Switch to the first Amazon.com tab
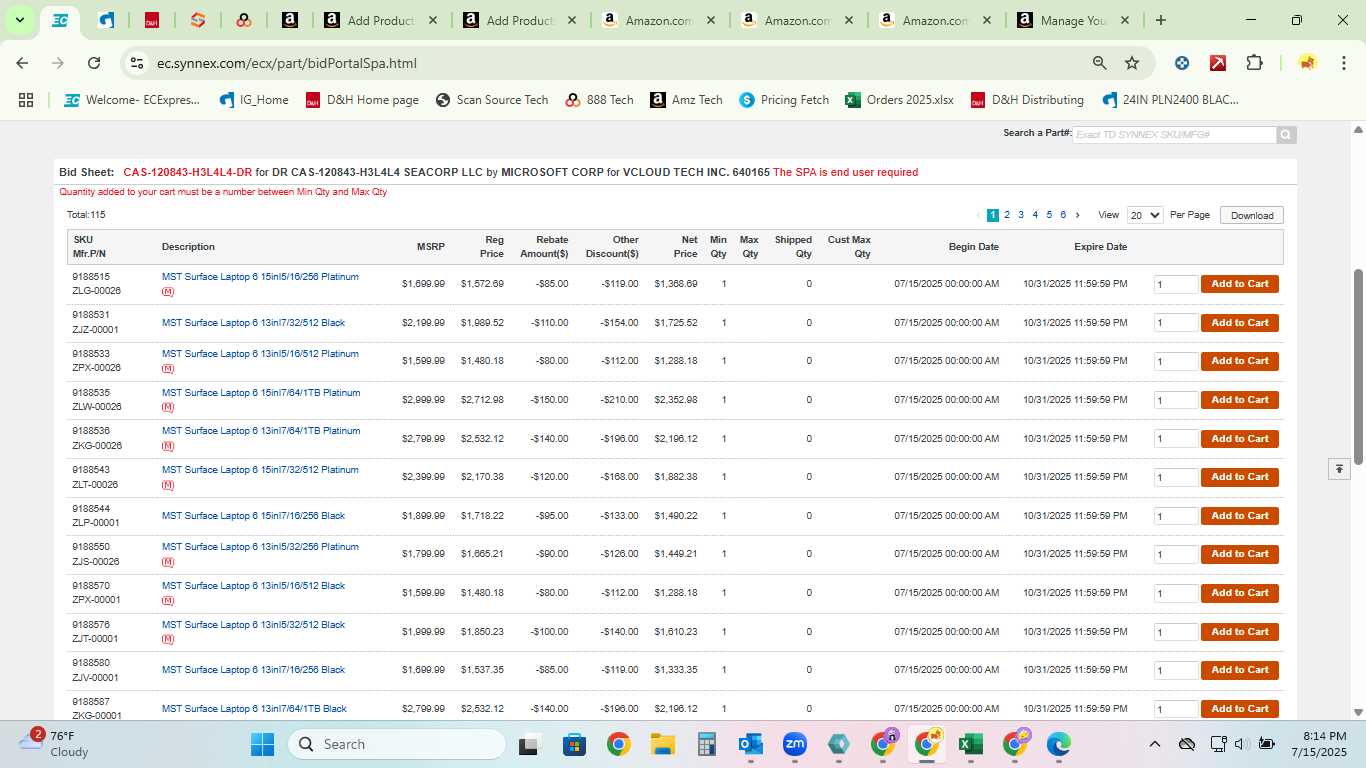The height and width of the screenshot is (768, 1366). 658,20
